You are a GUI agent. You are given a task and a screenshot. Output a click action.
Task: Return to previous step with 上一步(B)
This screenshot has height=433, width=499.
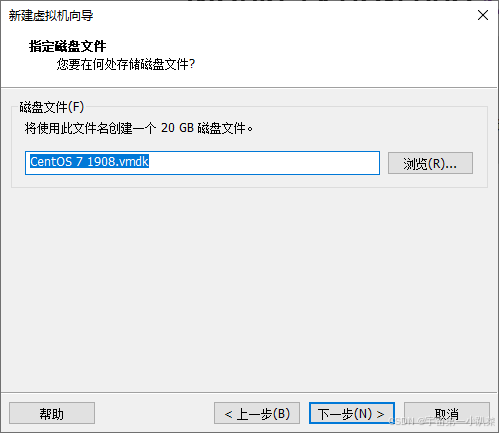(x=257, y=413)
